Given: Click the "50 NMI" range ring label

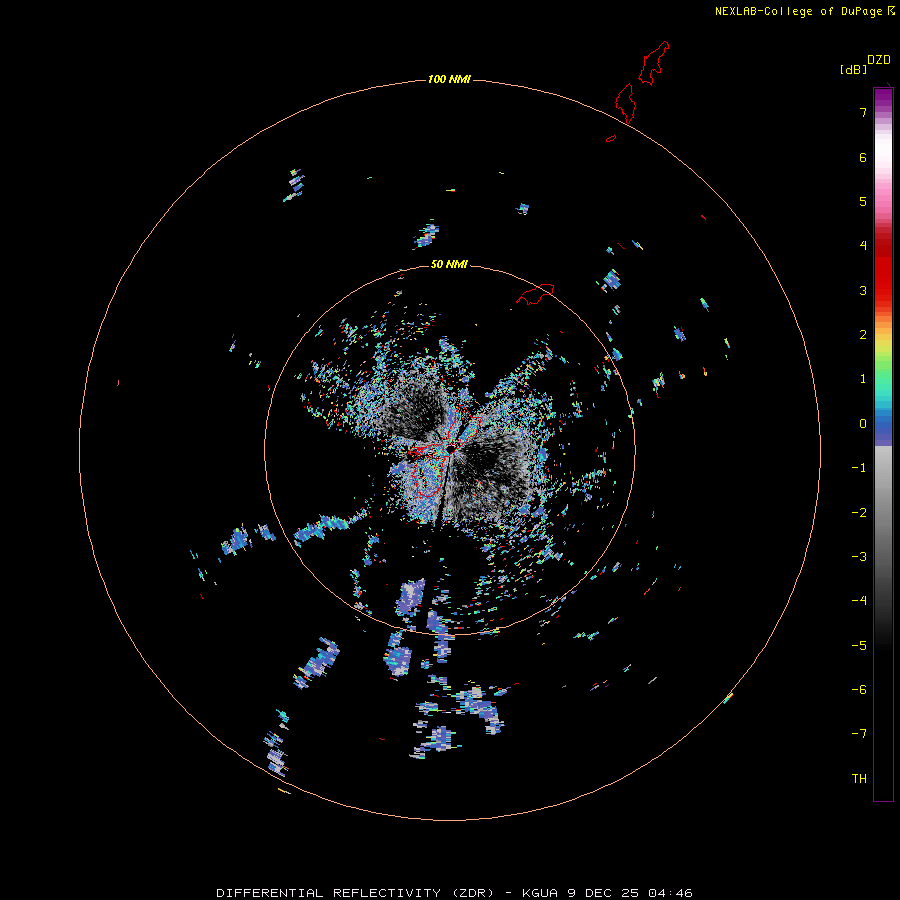Looking at the screenshot, I should click(449, 264).
